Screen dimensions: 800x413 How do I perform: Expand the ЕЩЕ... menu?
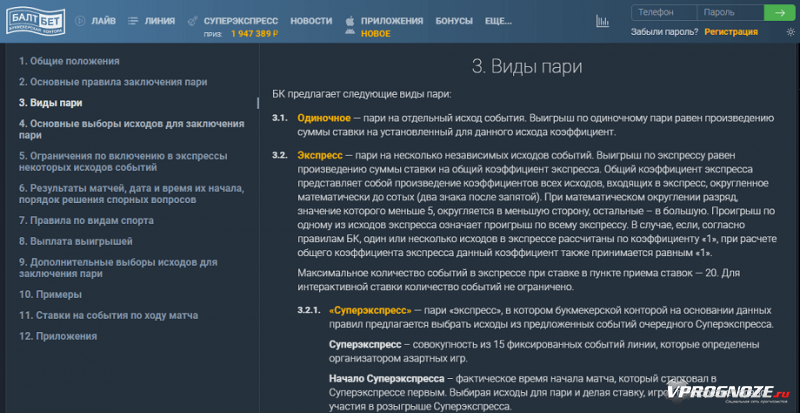click(498, 21)
